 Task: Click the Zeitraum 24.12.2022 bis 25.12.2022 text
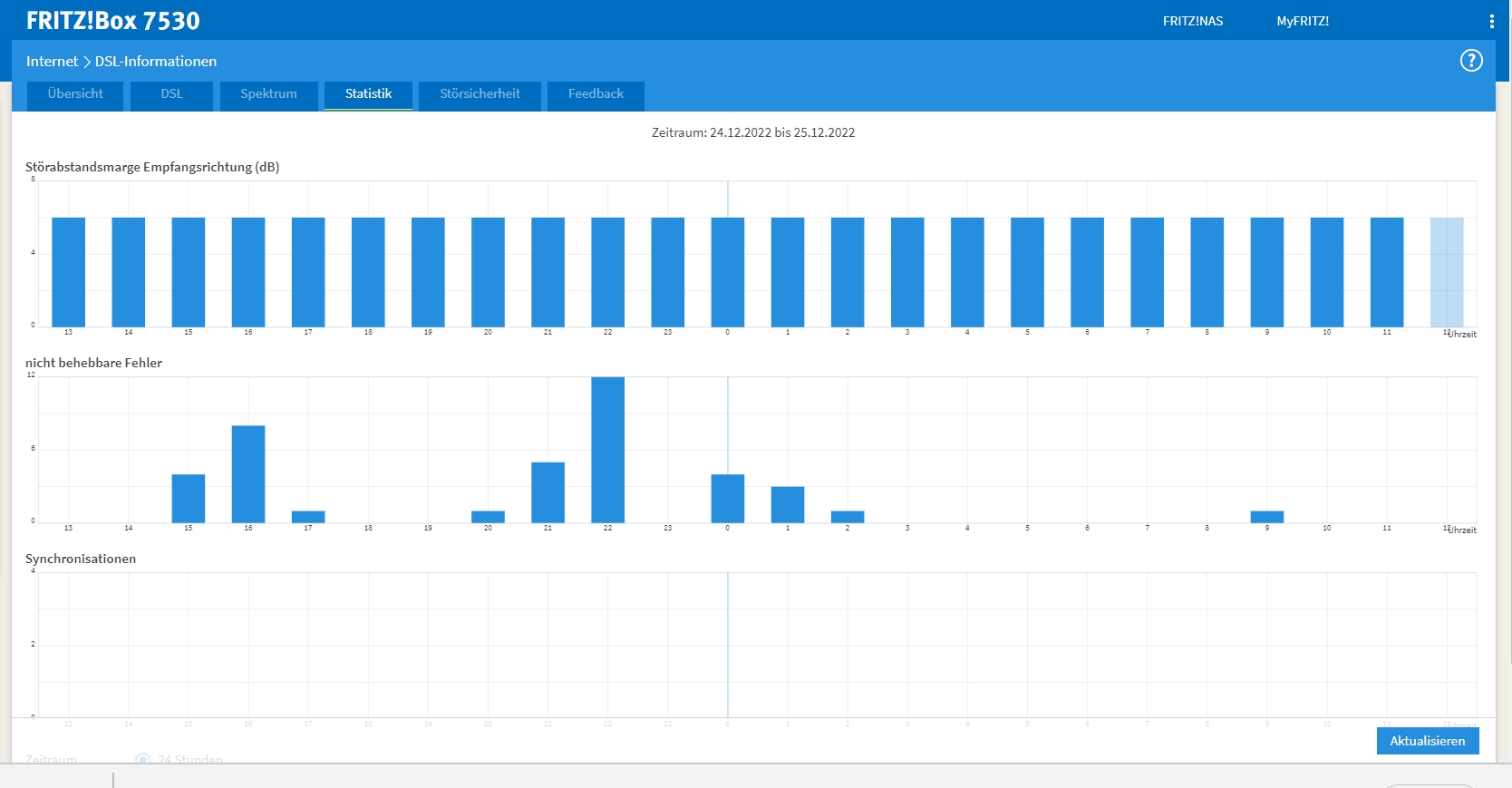[x=753, y=132]
